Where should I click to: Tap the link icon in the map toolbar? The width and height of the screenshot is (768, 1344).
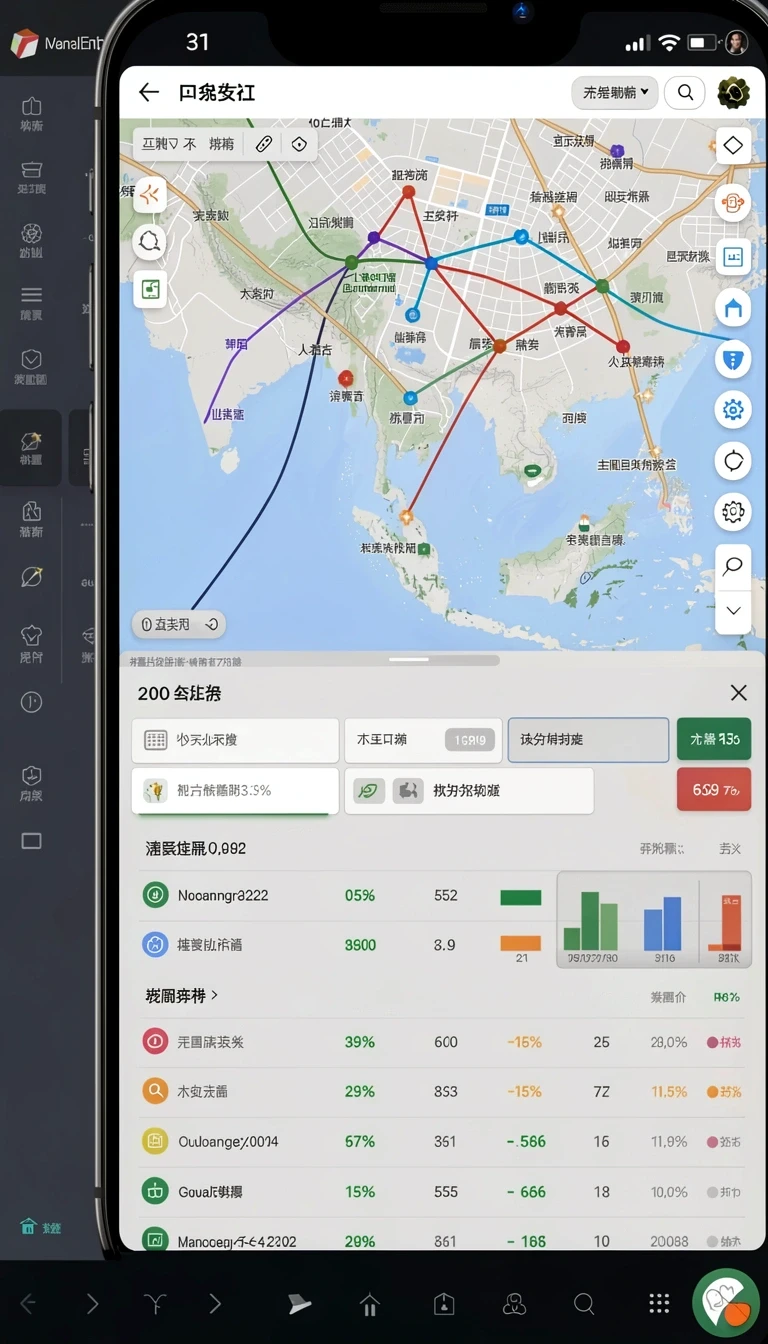tap(264, 144)
